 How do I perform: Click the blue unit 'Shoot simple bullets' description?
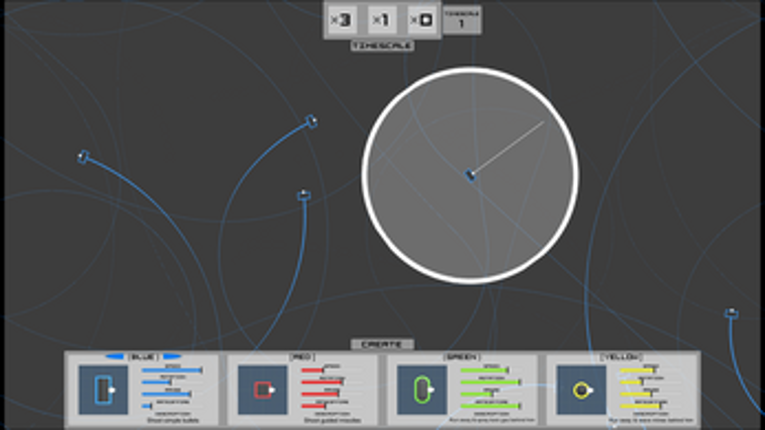pos(172,420)
